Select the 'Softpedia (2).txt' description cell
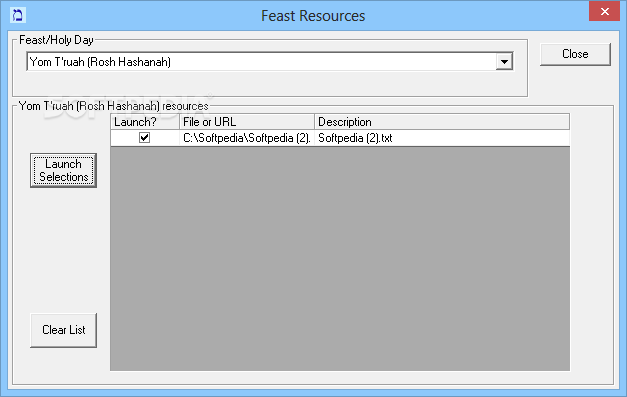627x397 pixels. point(442,138)
